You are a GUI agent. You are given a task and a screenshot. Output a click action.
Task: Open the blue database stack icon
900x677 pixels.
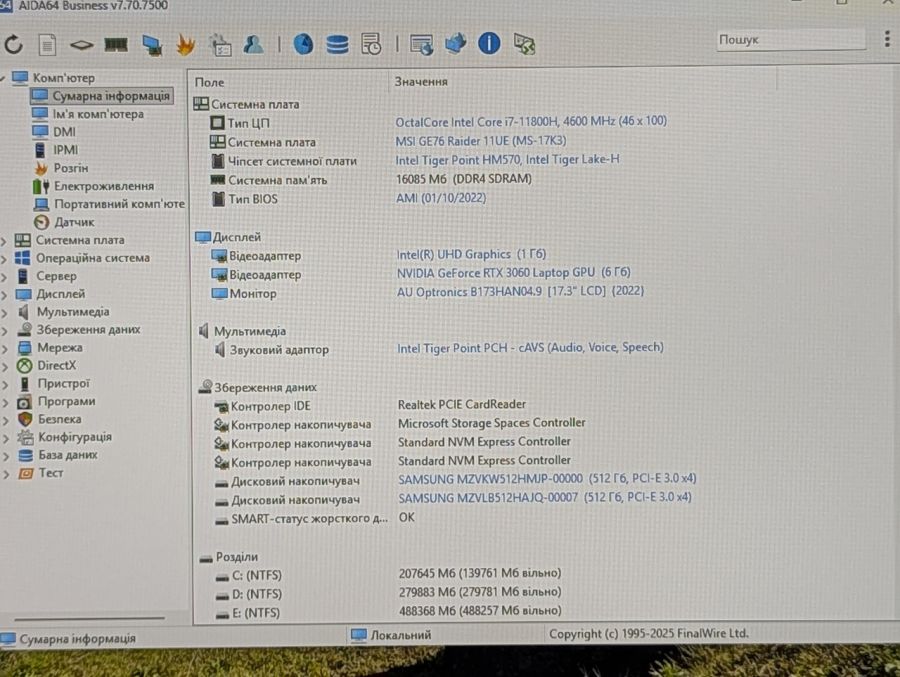[x=337, y=44]
